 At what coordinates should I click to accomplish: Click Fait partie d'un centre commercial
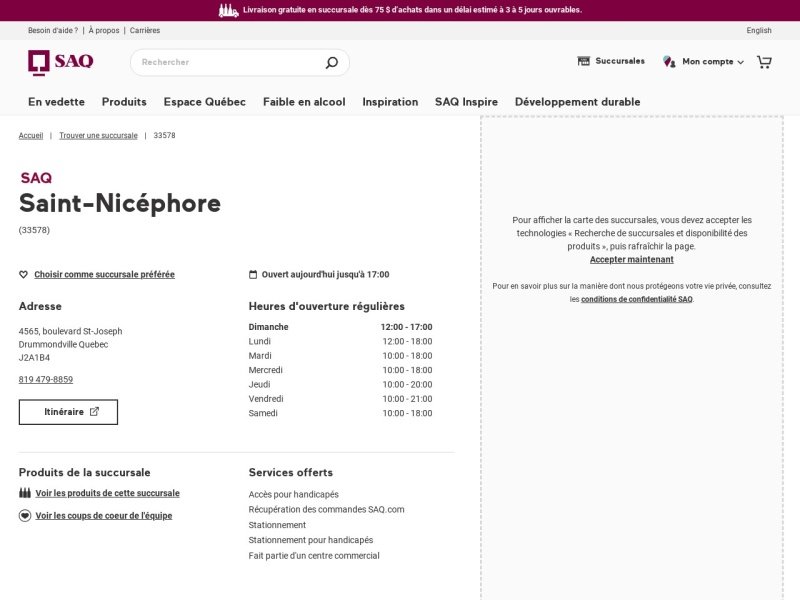click(x=314, y=556)
